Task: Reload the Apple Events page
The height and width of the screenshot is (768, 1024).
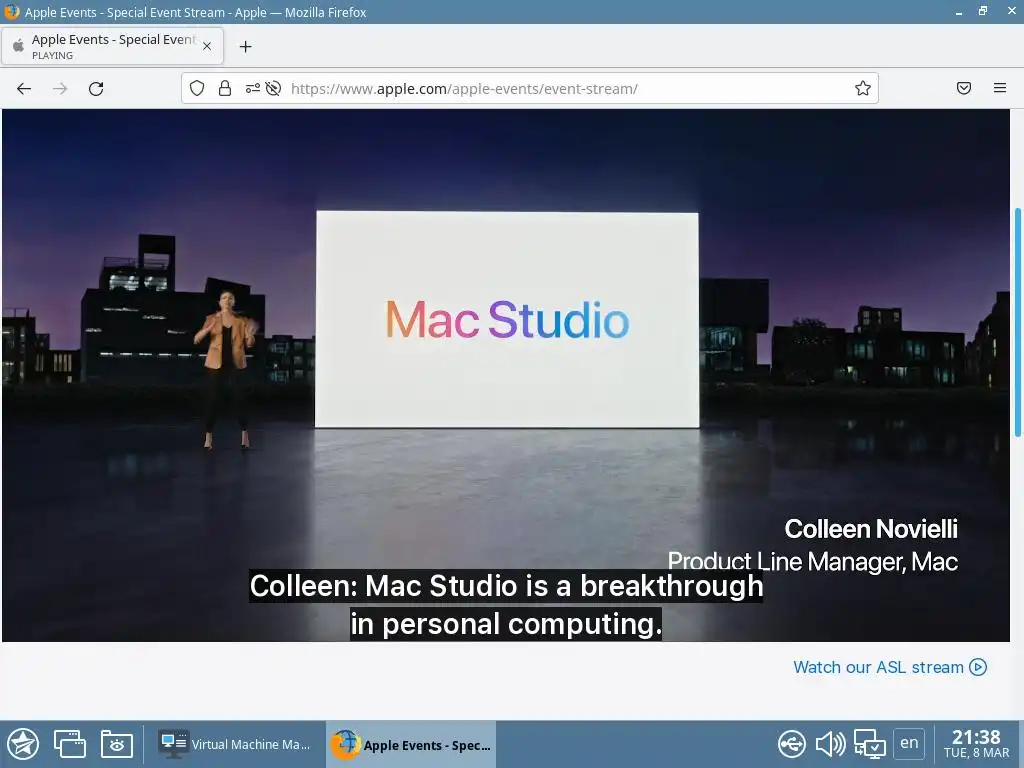Action: pos(96,89)
